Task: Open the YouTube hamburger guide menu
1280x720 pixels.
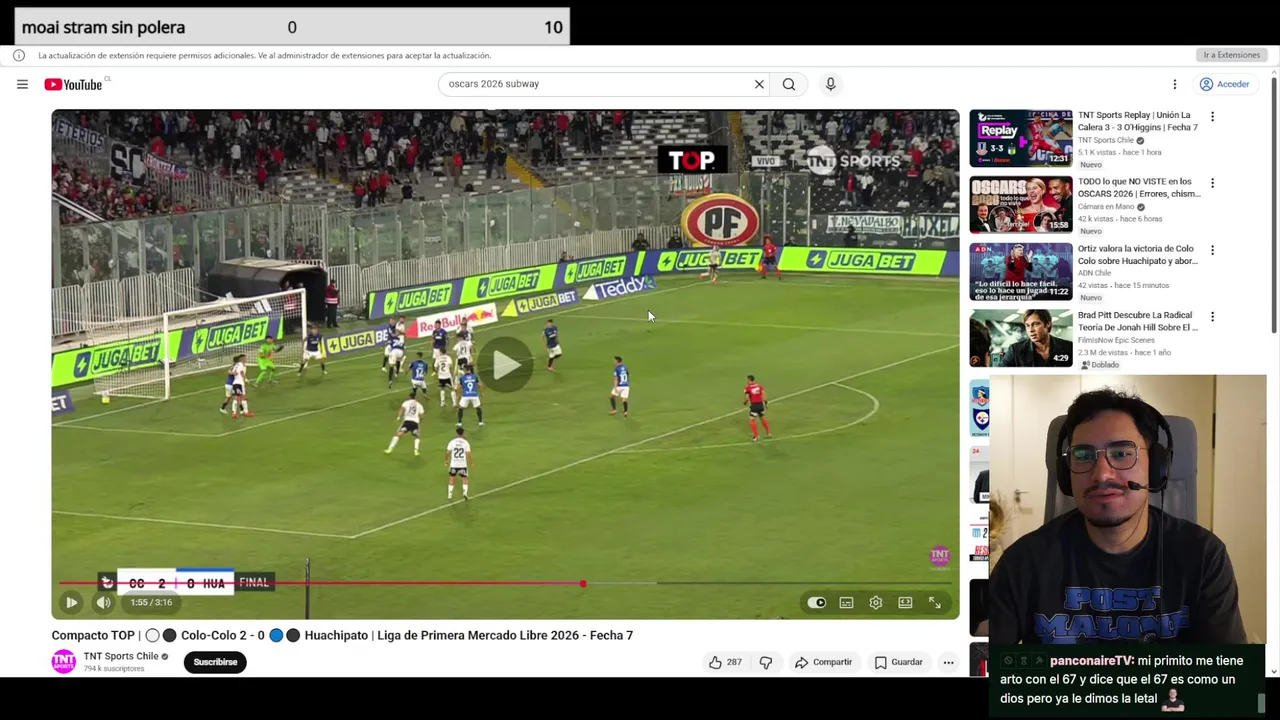Action: [x=22, y=84]
